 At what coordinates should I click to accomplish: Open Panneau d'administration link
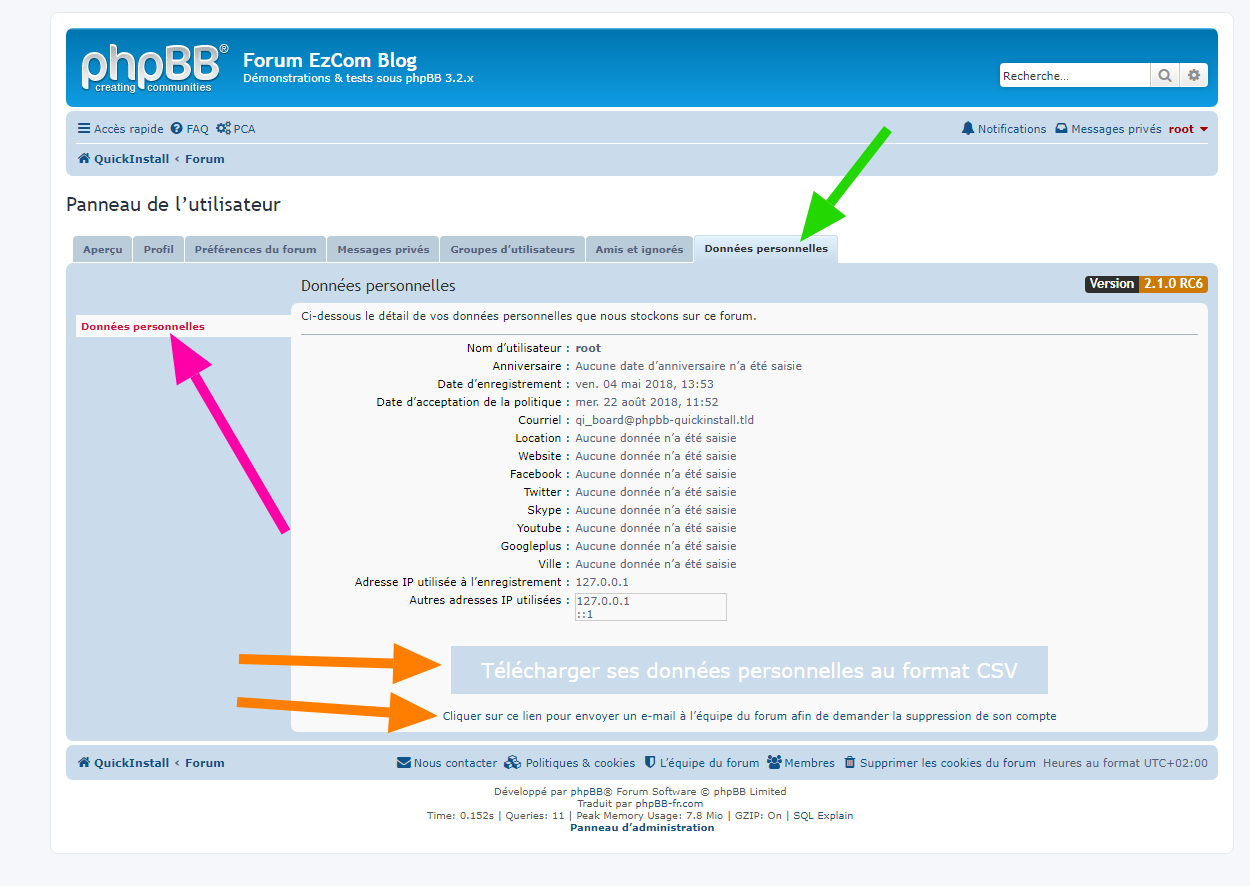pos(642,828)
